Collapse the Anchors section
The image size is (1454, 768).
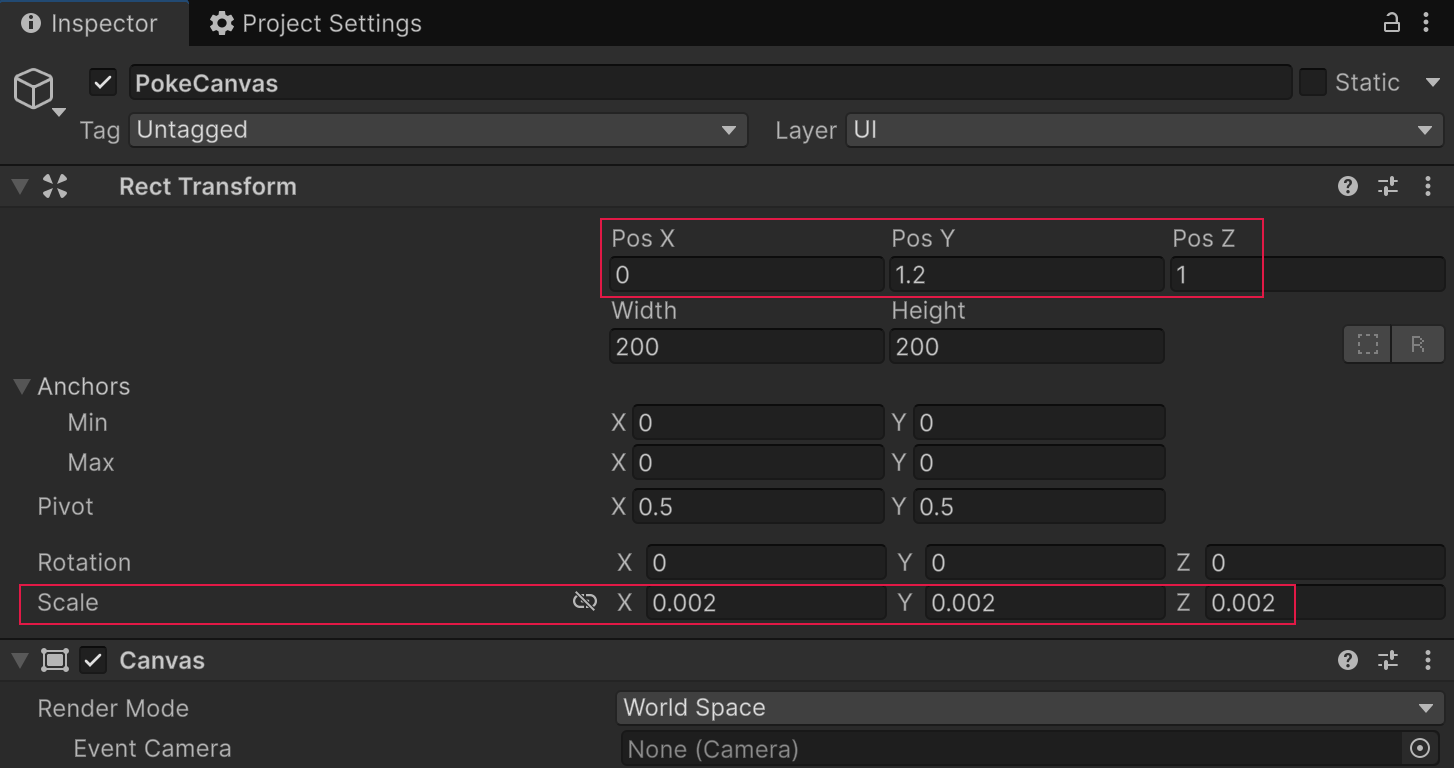point(21,386)
